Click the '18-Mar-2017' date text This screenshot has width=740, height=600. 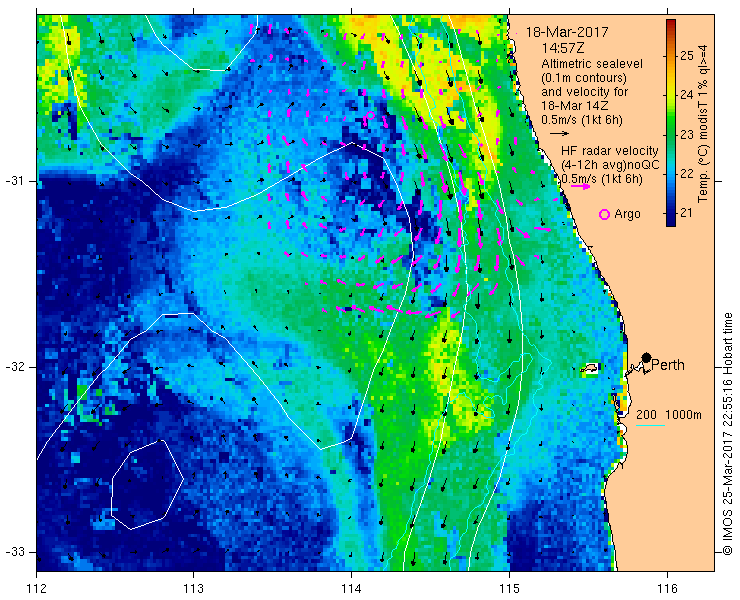[567, 32]
